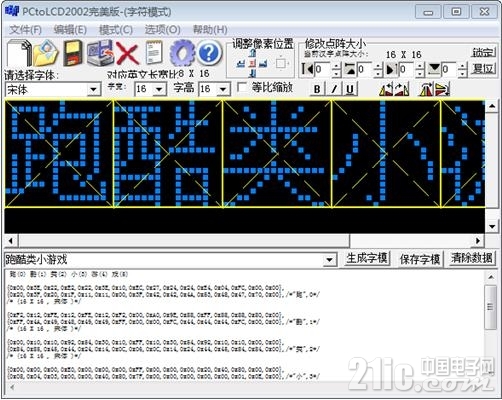The width and height of the screenshot is (502, 400).
Task: Click the notepad document icon
Action: (154, 53)
